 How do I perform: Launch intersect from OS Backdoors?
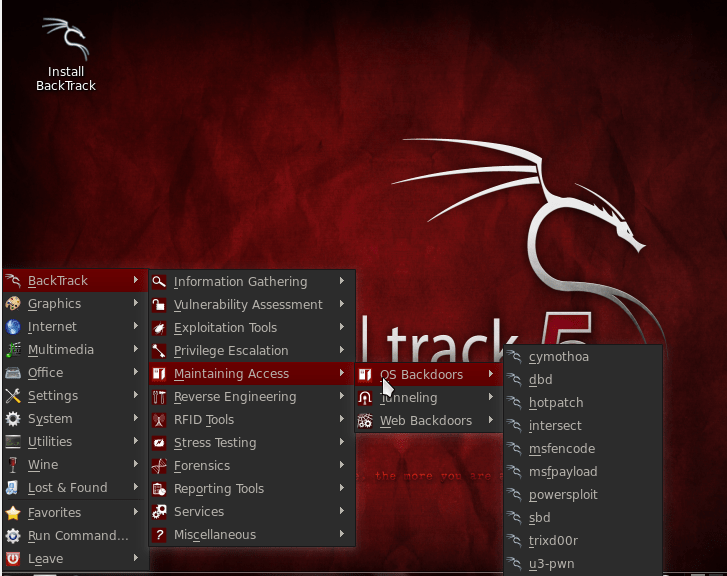(583, 426)
